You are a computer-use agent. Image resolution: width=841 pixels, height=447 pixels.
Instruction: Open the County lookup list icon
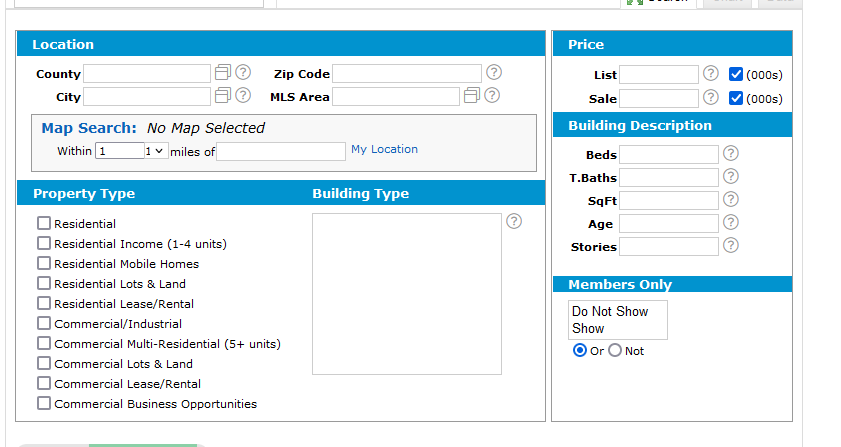[223, 72]
